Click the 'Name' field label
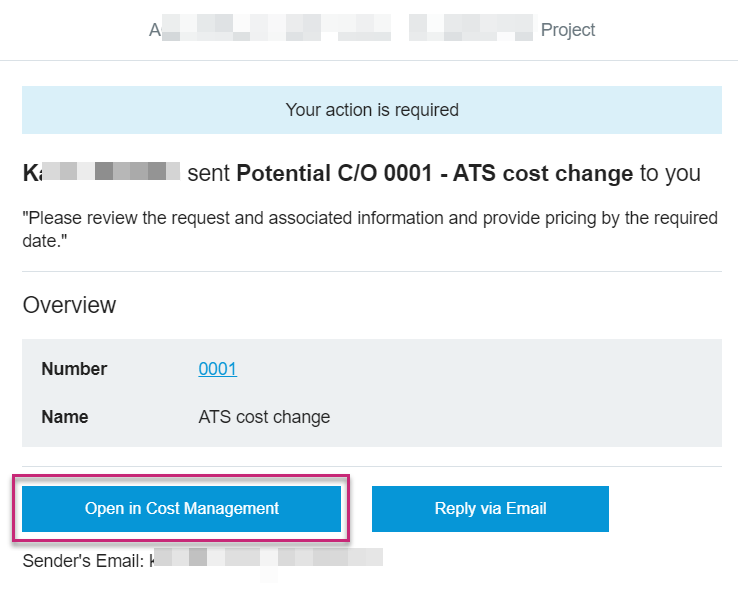The height and width of the screenshot is (610, 738). [x=64, y=417]
